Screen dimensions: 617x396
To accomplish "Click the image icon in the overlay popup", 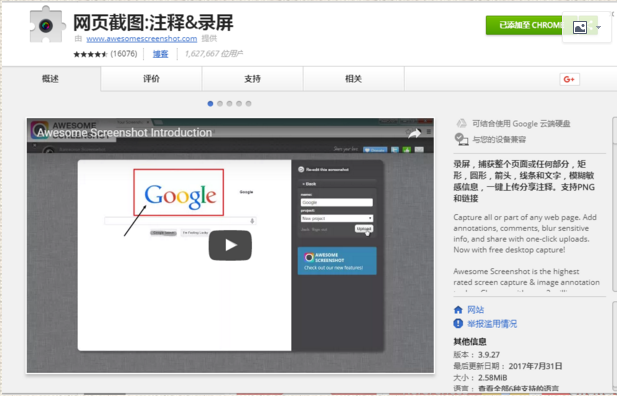I will pyautogui.click(x=580, y=28).
